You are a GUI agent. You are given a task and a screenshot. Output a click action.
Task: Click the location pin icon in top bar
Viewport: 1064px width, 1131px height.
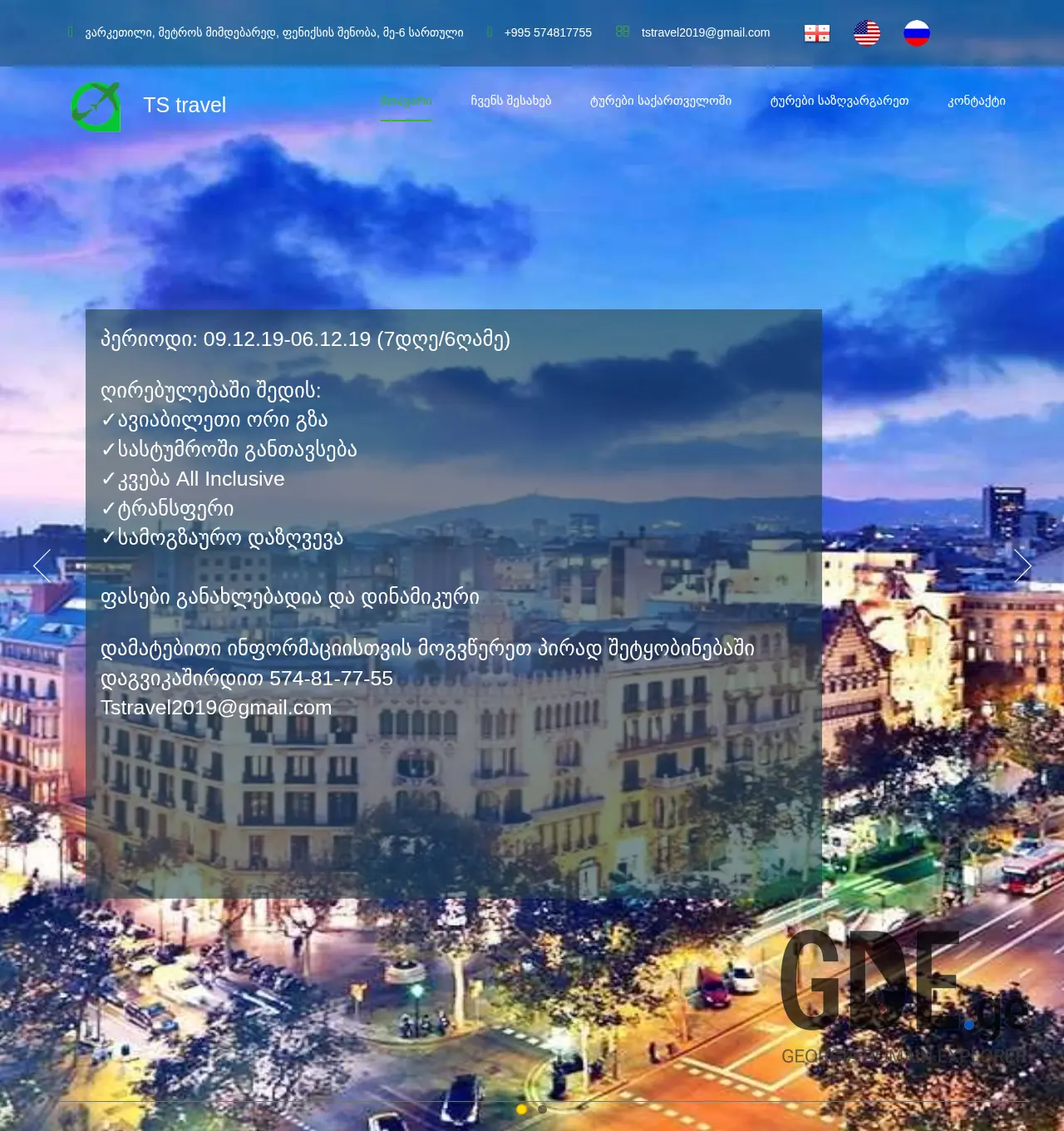(71, 32)
